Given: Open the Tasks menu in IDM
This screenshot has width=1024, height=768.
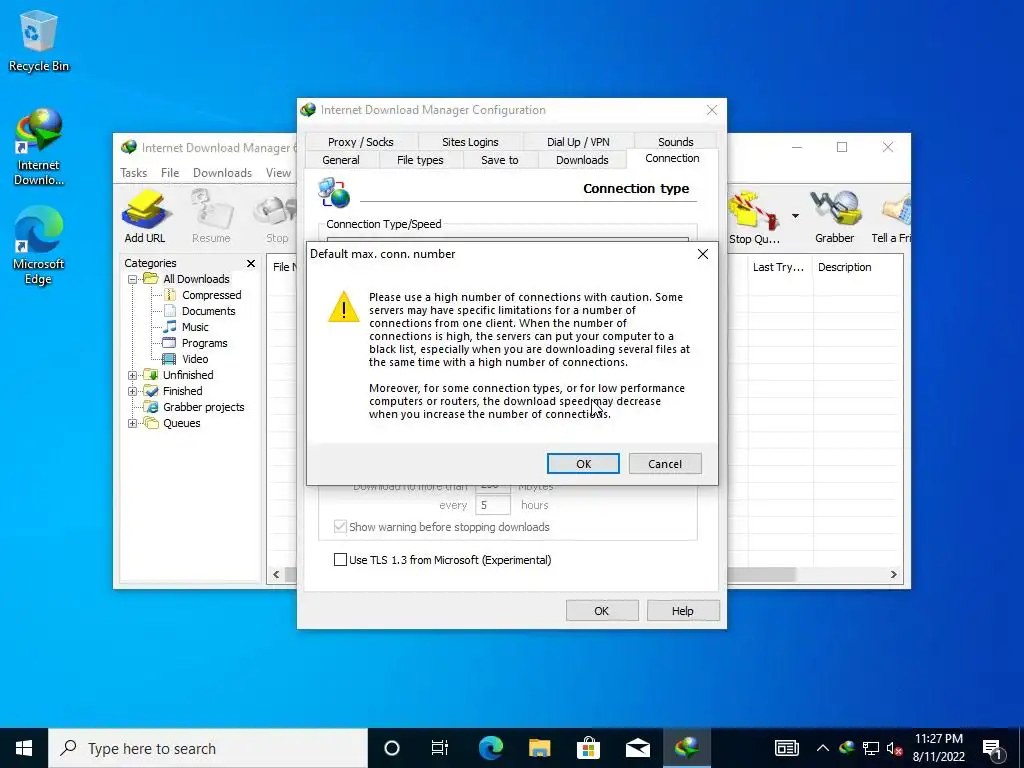Looking at the screenshot, I should click(133, 172).
